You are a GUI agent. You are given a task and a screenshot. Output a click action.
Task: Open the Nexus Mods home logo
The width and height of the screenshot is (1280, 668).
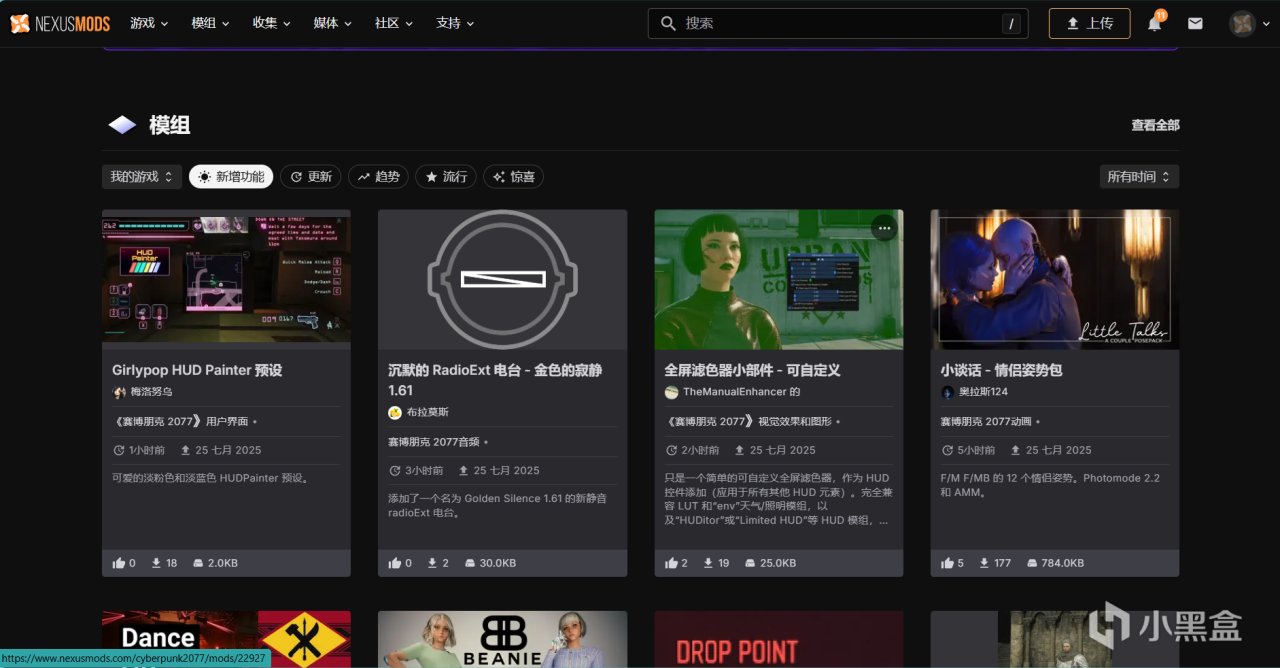[60, 23]
